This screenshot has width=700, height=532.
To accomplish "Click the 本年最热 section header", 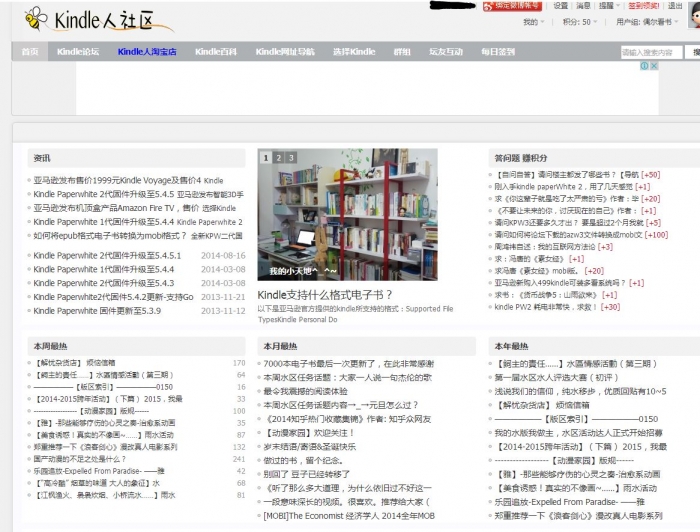I will coord(512,346).
